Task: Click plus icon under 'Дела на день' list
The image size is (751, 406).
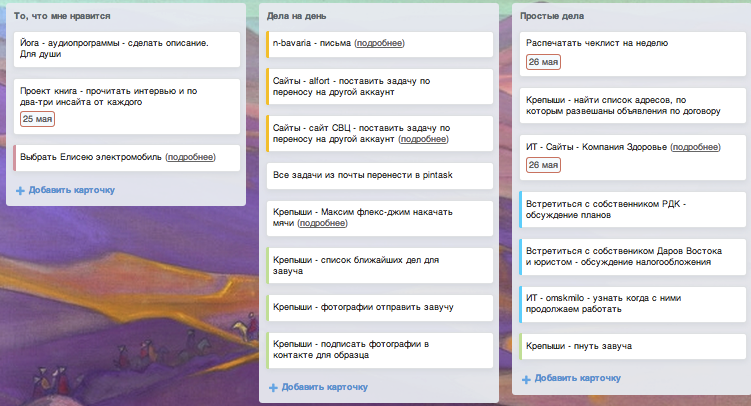Action: pyautogui.click(x=274, y=387)
